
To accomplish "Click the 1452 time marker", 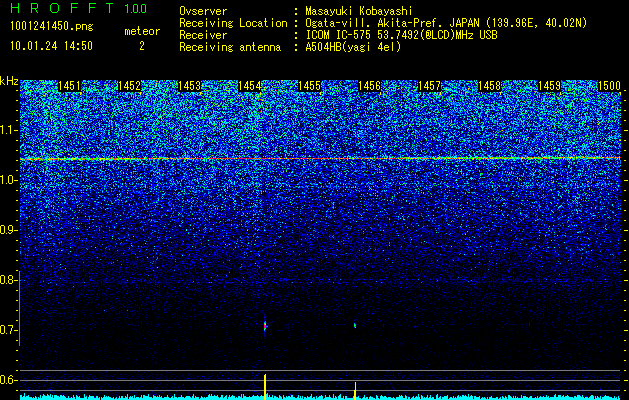I will coord(129,86).
